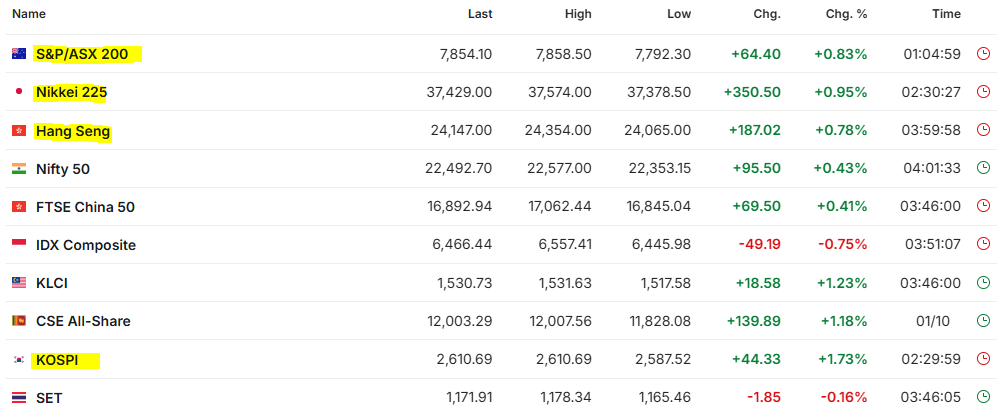The width and height of the screenshot is (1006, 415).
Task: Select the CSE All-Share index name
Action: point(83,321)
